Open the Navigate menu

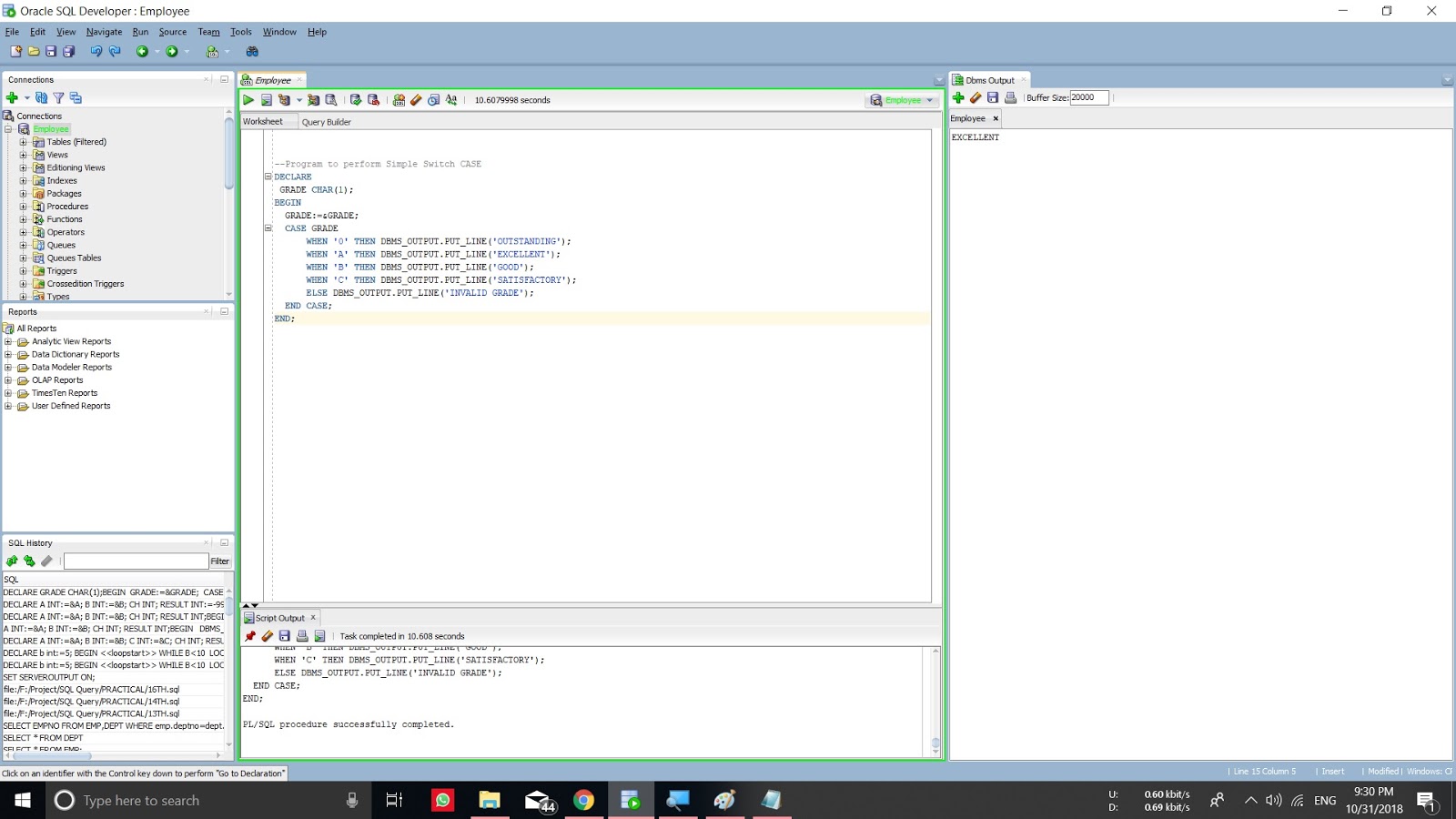104,31
